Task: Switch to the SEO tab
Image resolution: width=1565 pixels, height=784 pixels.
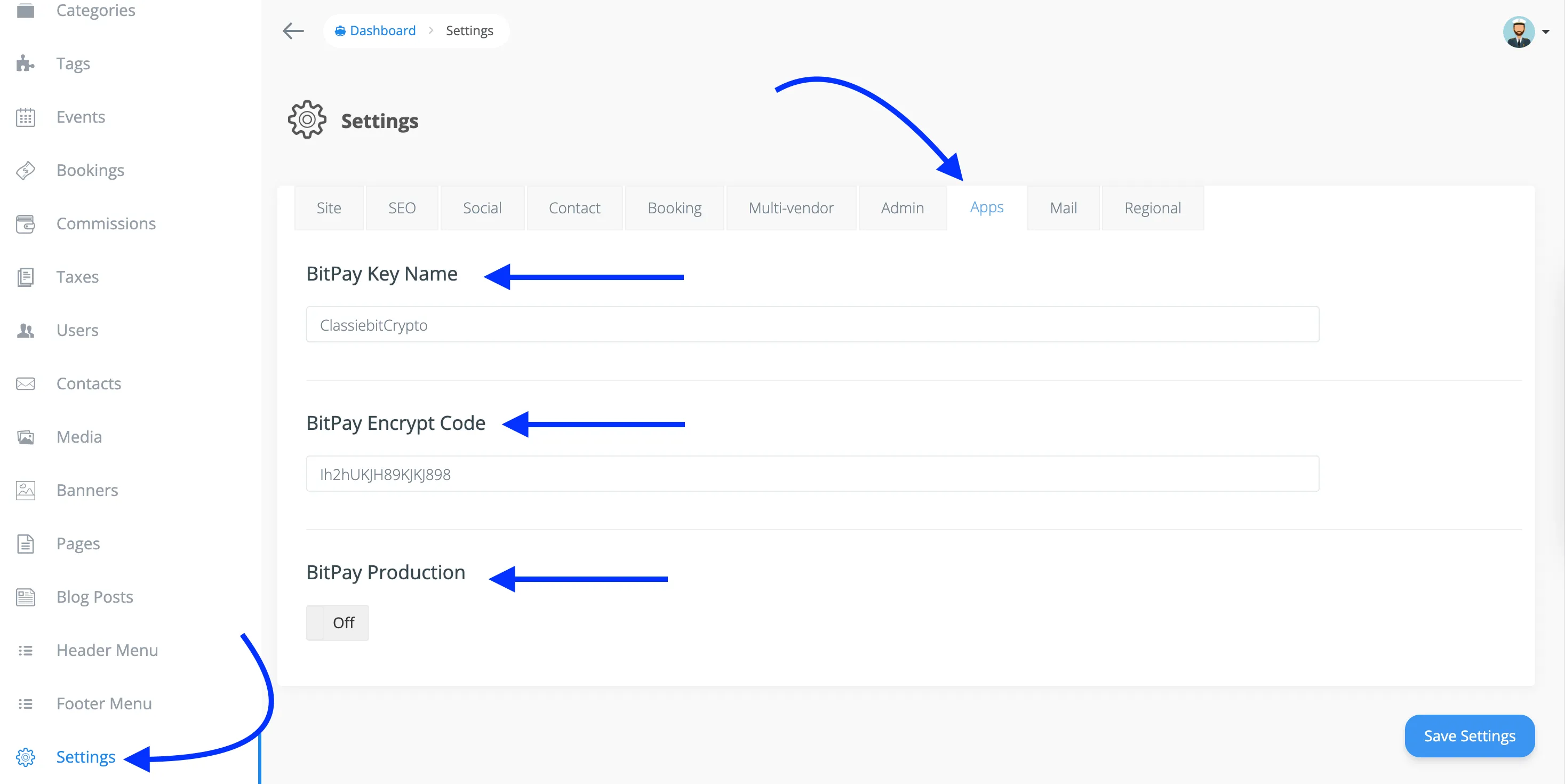Action: pyautogui.click(x=401, y=207)
